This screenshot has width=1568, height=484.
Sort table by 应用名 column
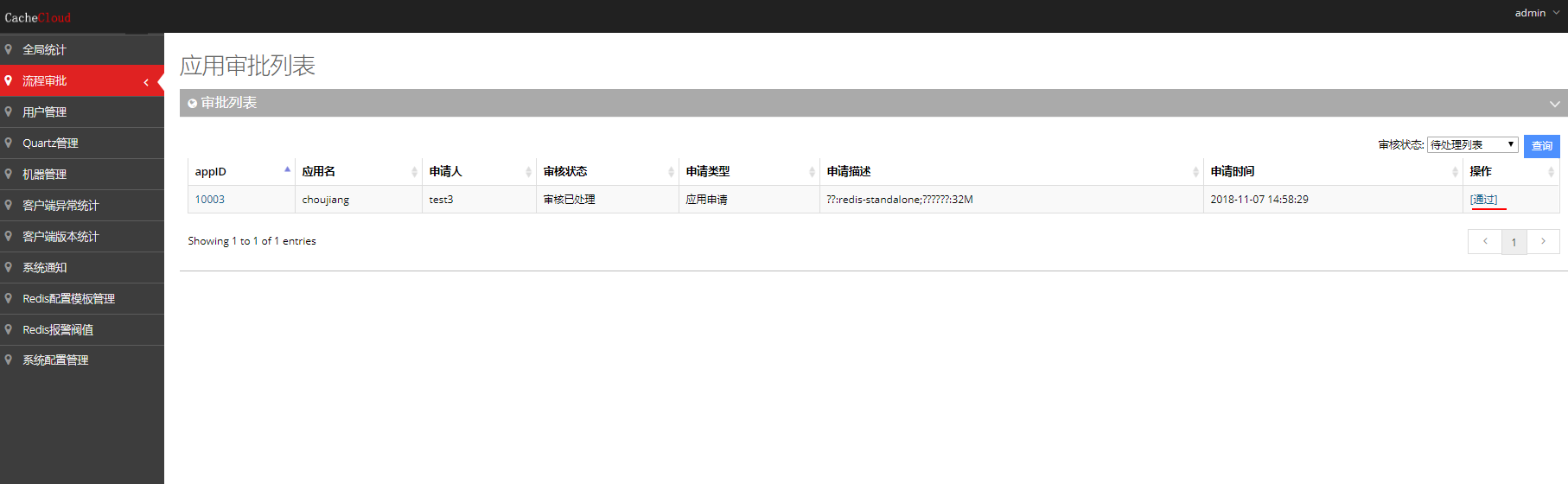tap(358, 171)
